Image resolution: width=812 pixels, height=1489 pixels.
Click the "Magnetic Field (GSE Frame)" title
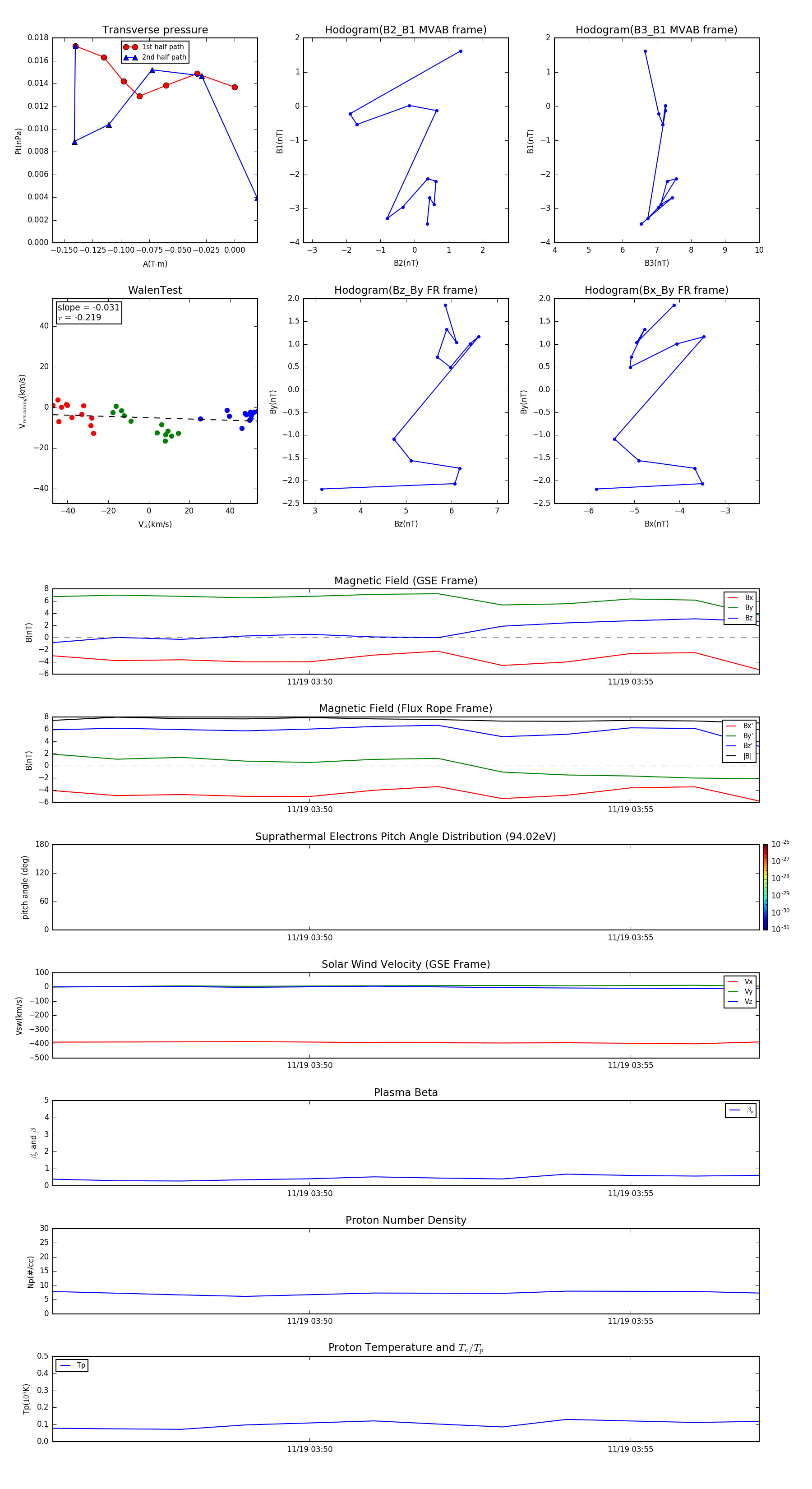pyautogui.click(x=406, y=581)
